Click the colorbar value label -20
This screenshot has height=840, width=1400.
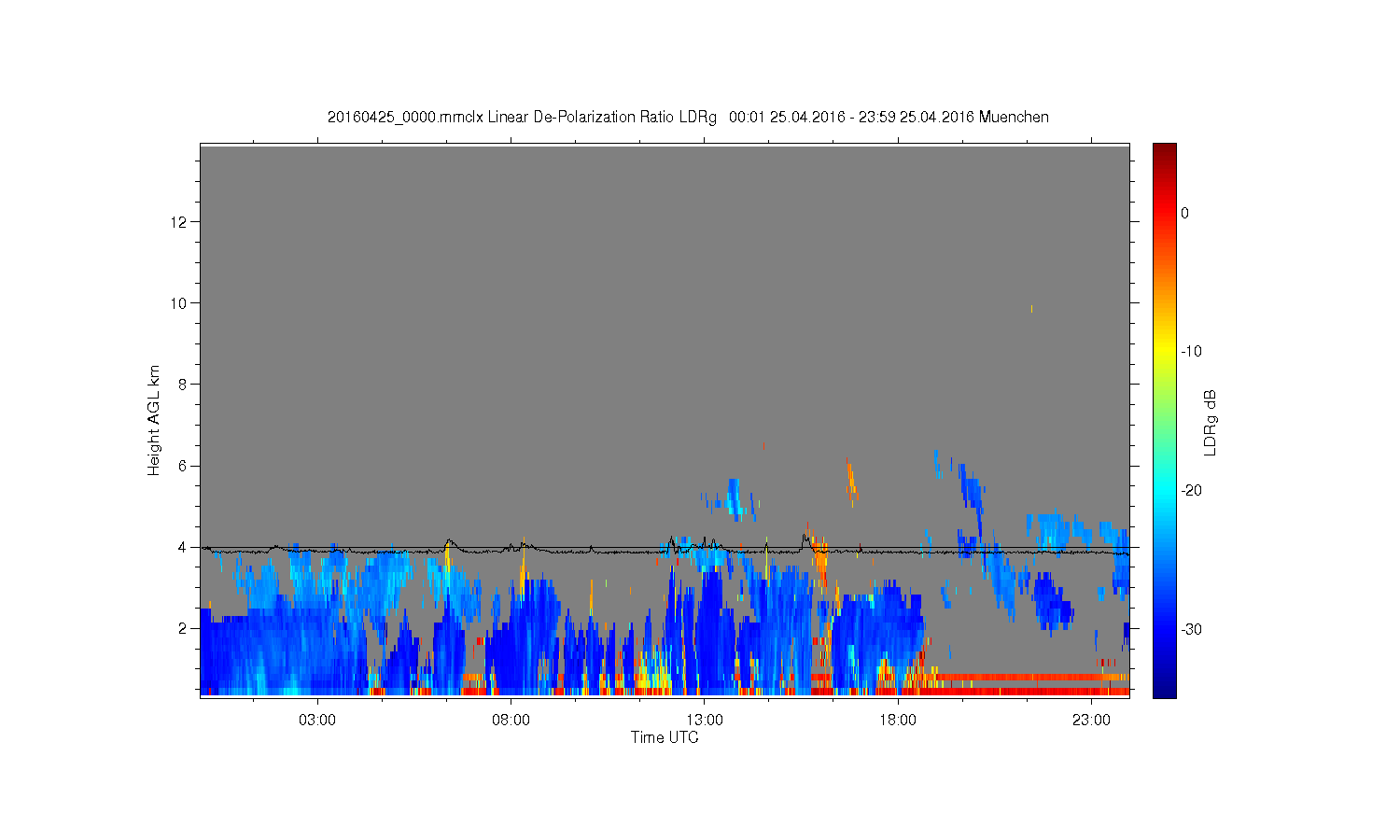click(1191, 491)
